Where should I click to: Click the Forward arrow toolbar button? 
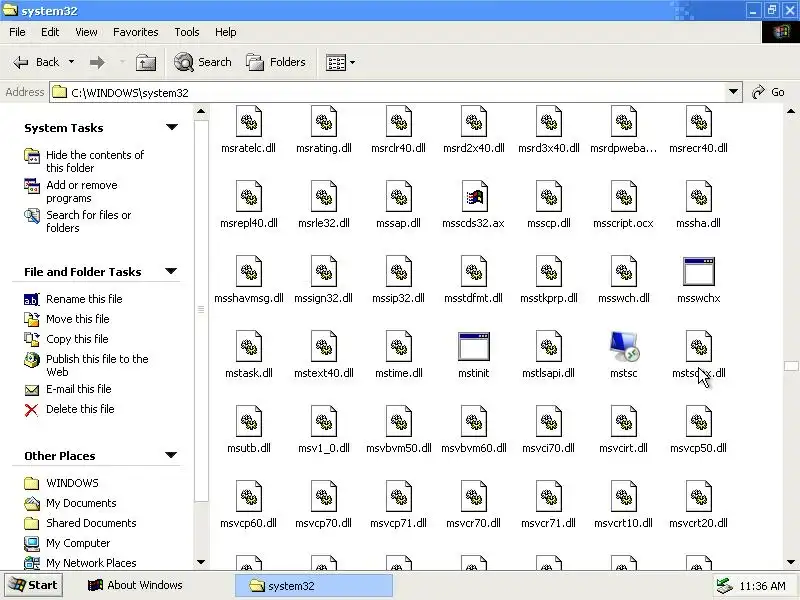coord(97,62)
